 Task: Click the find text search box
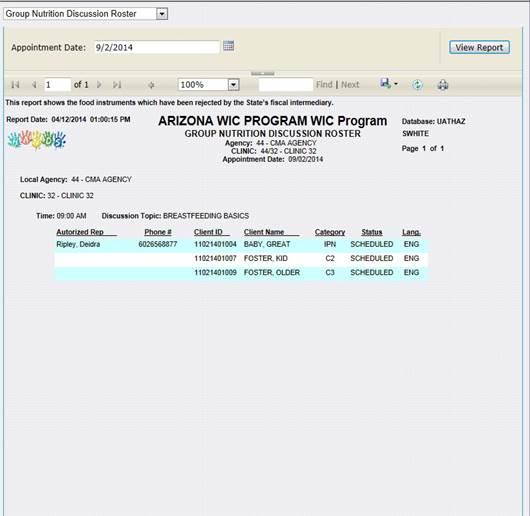286,84
